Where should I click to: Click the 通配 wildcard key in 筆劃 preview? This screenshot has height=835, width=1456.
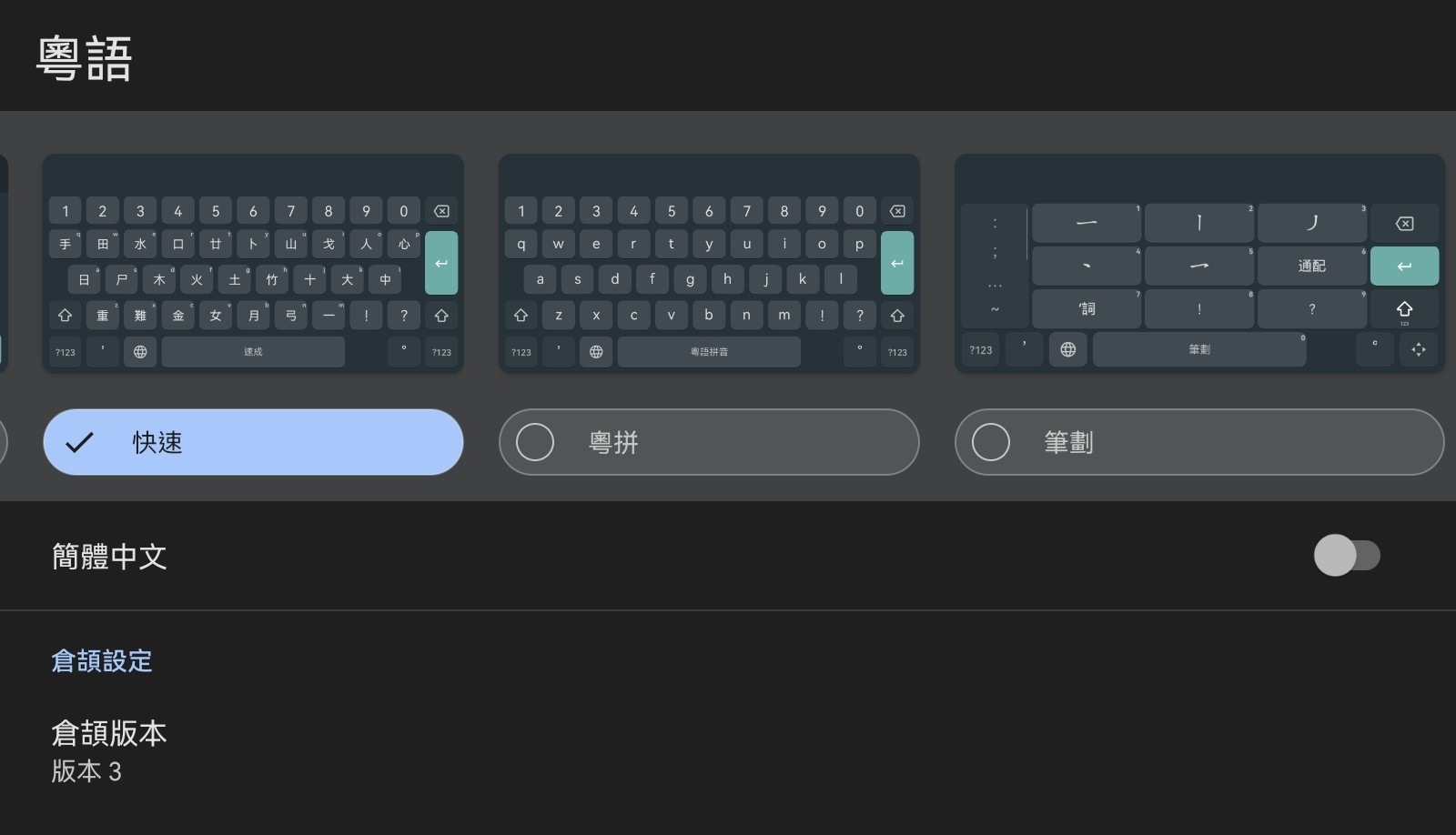coord(1311,266)
